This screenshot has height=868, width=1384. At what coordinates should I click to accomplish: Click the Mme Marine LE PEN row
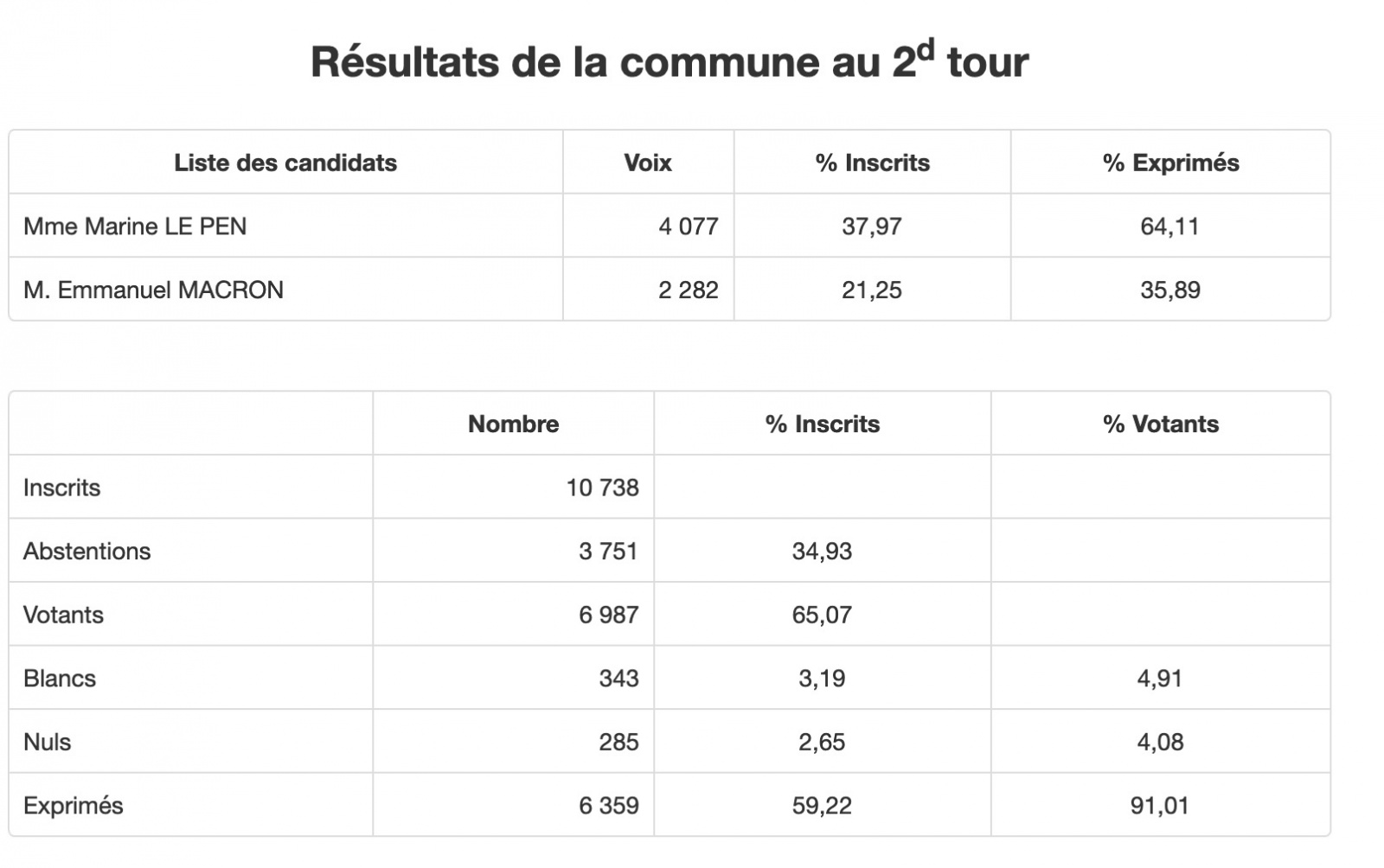tap(670, 226)
